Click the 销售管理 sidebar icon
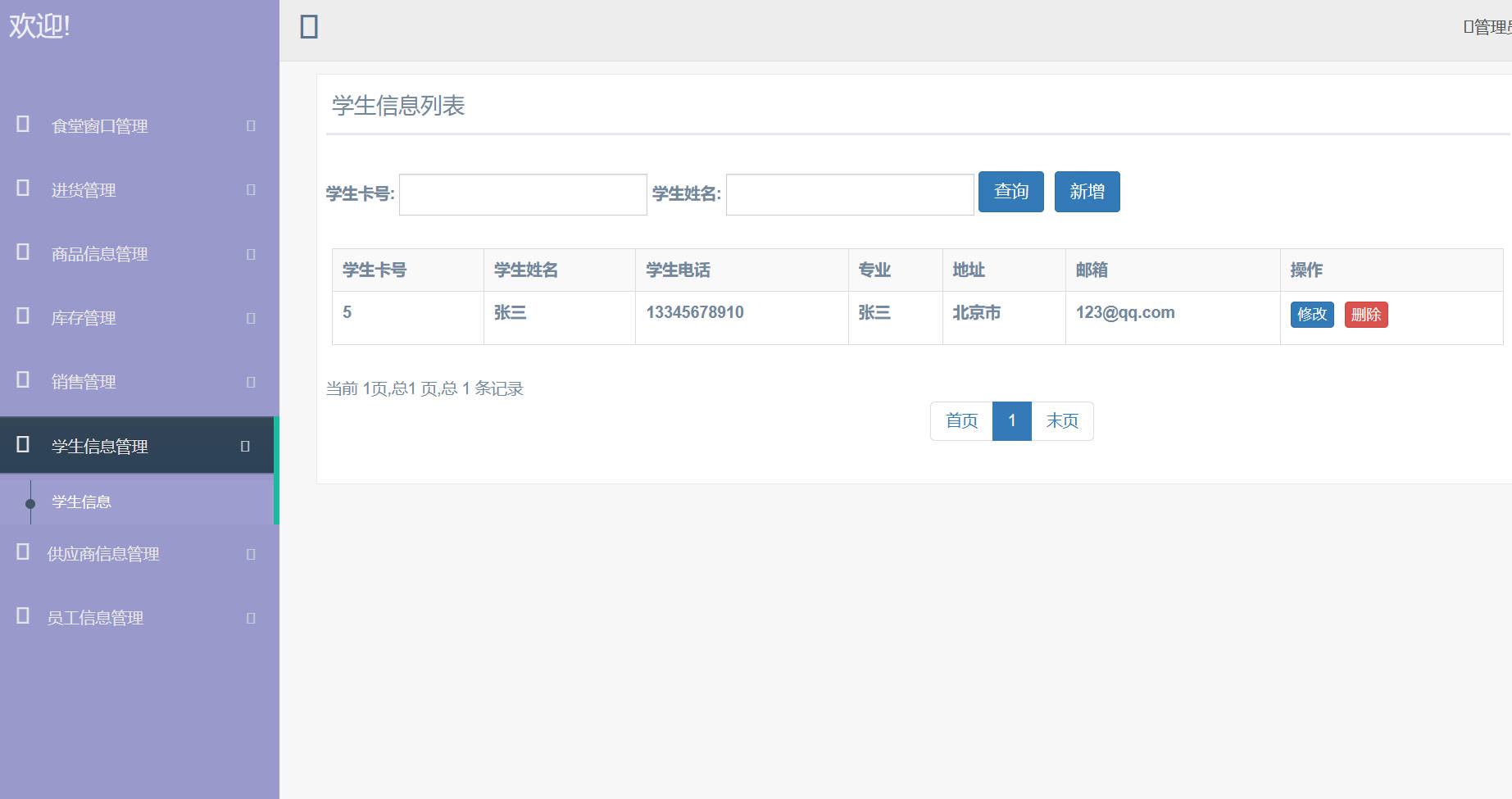The width and height of the screenshot is (1512, 799). pyautogui.click(x=21, y=380)
